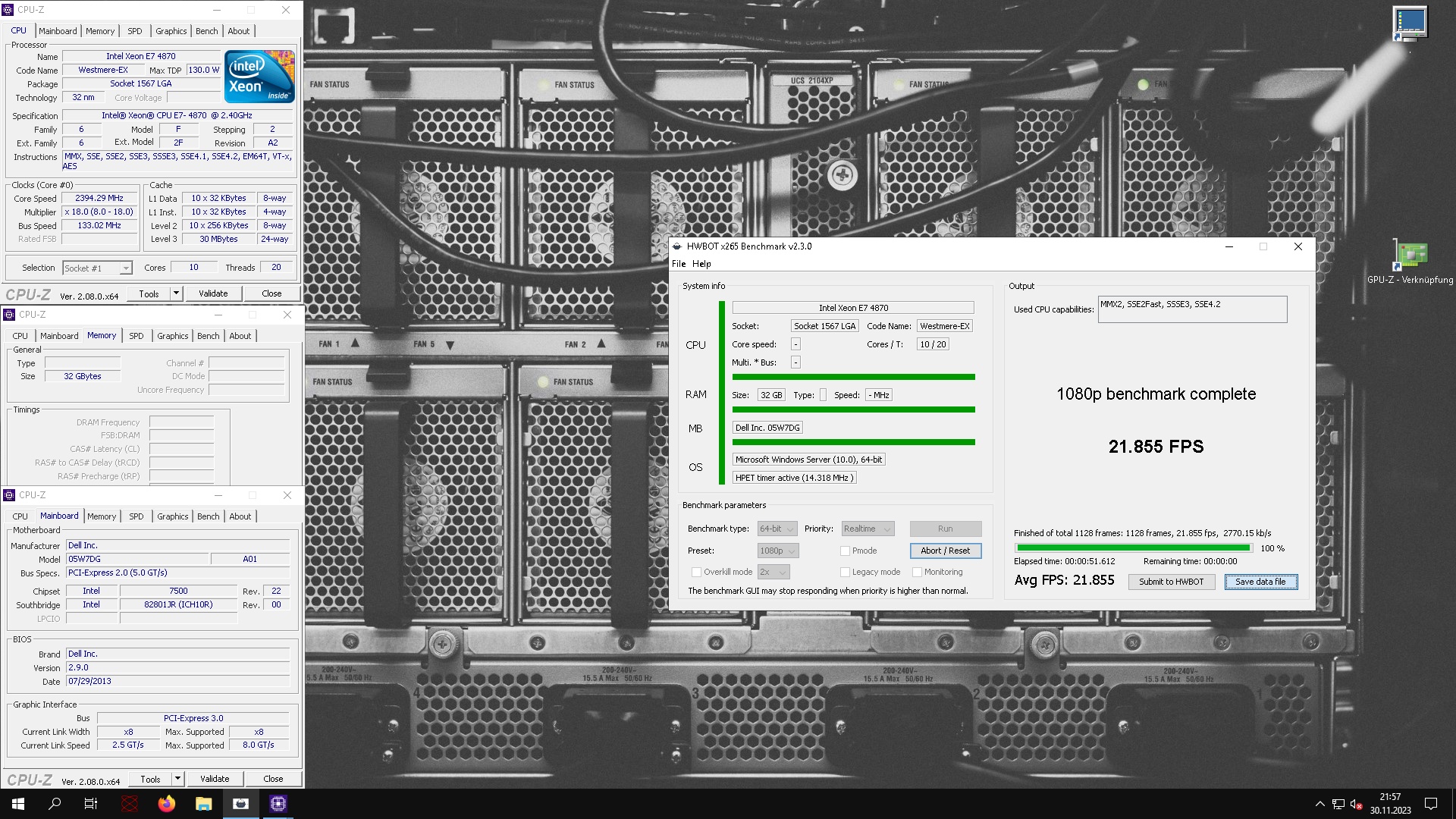Viewport: 1456px width, 819px height.
Task: Open File Explorer from the taskbar
Action: click(x=203, y=804)
